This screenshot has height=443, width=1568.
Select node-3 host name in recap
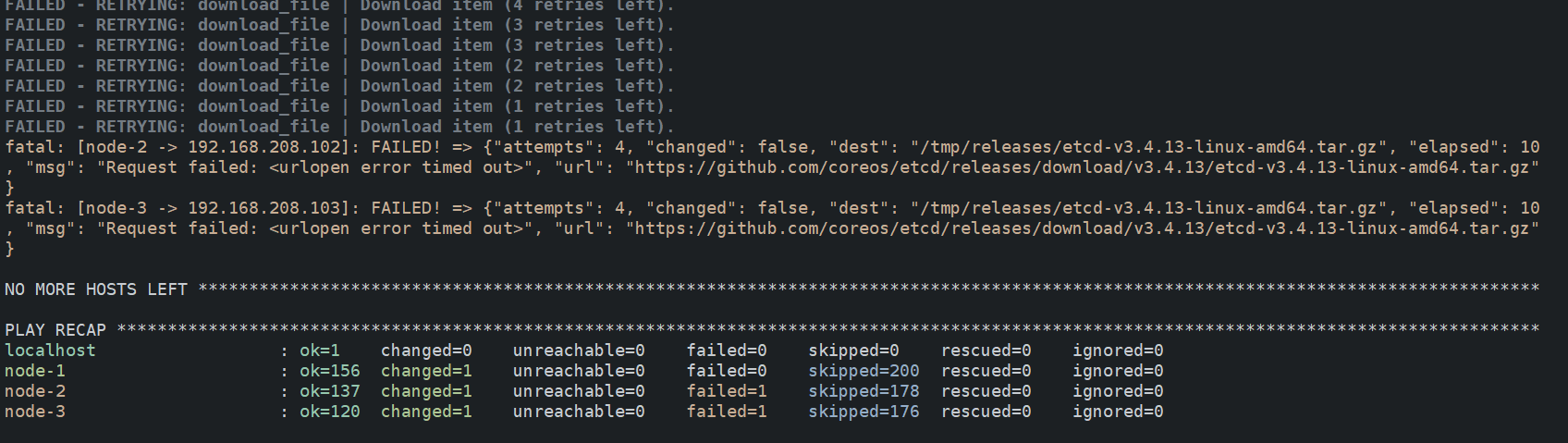[x=35, y=412]
